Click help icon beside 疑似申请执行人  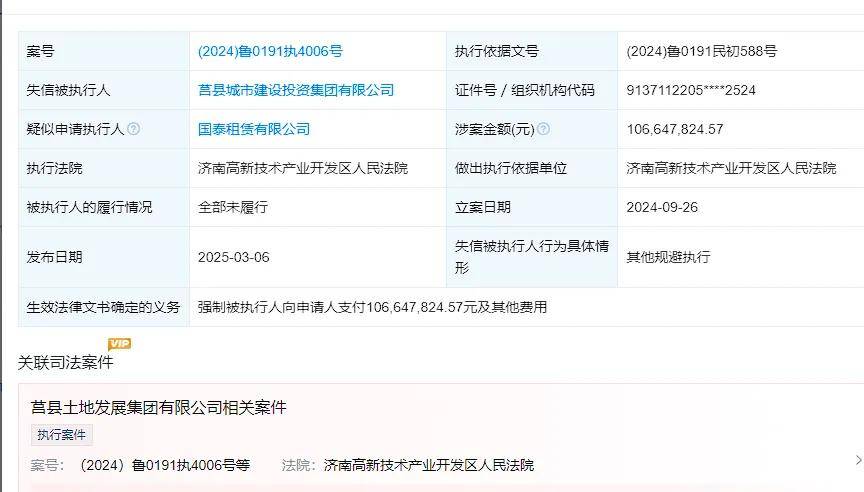tap(133, 128)
